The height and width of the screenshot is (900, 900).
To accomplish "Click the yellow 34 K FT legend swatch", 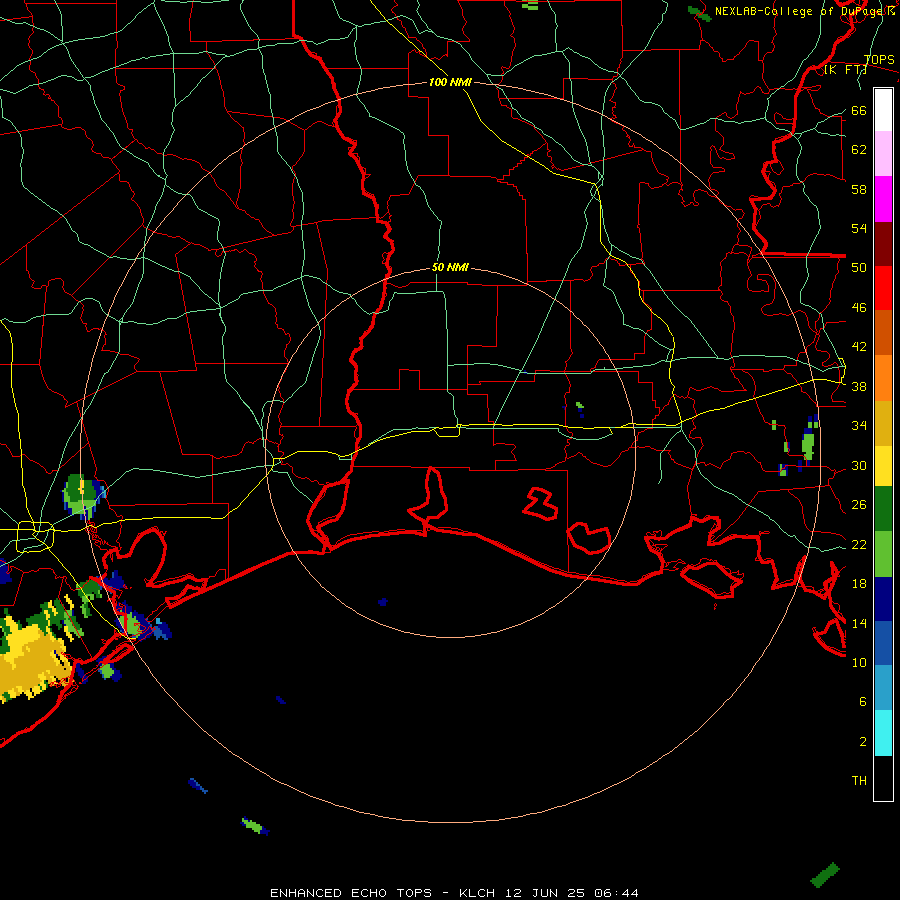I will click(883, 466).
